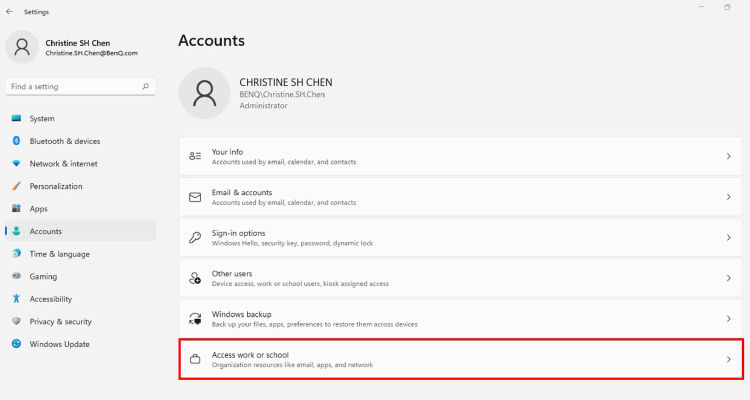The width and height of the screenshot is (750, 400).
Task: Click the Personalization paintbrush icon
Action: 16,186
